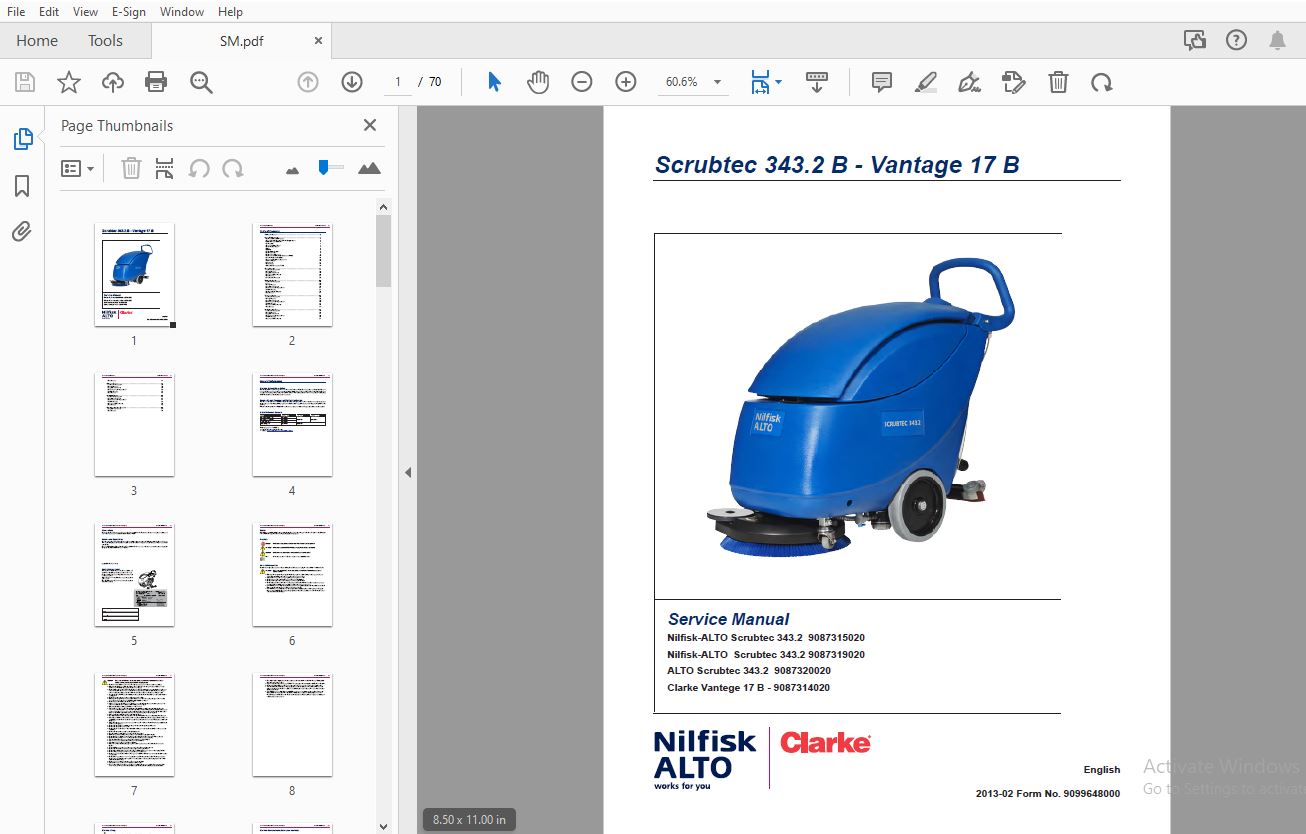The height and width of the screenshot is (834, 1306).
Task: Reduce thumbnail size small mountain icon
Action: pyautogui.click(x=292, y=170)
